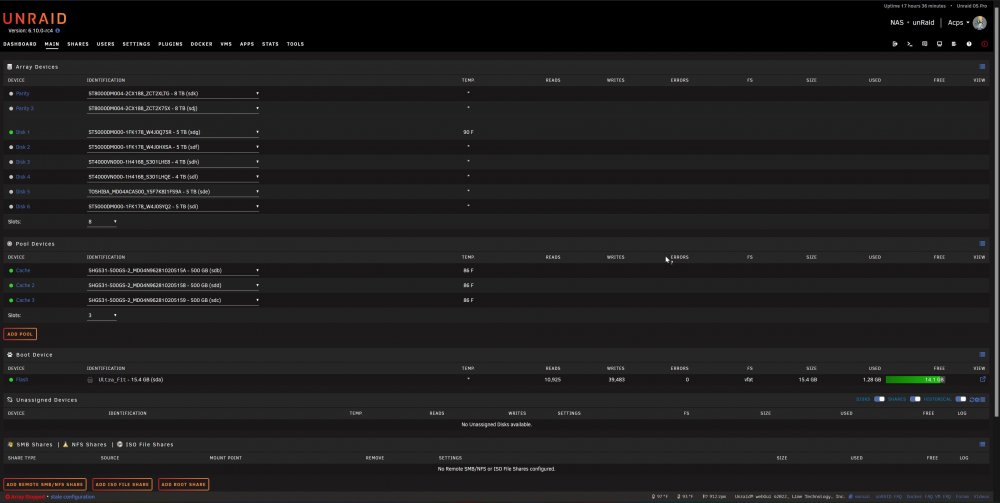Screen dimensions: 1000x503
Task: Open the Cache device selection dropdown
Action: point(173,270)
